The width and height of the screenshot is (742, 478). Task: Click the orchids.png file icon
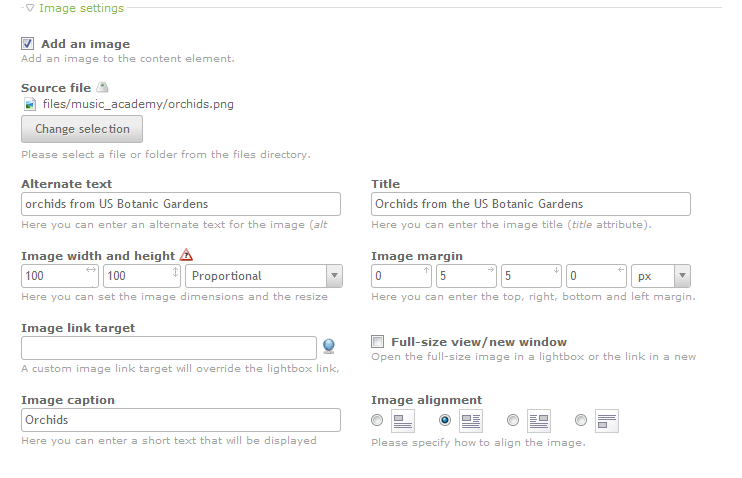point(30,103)
